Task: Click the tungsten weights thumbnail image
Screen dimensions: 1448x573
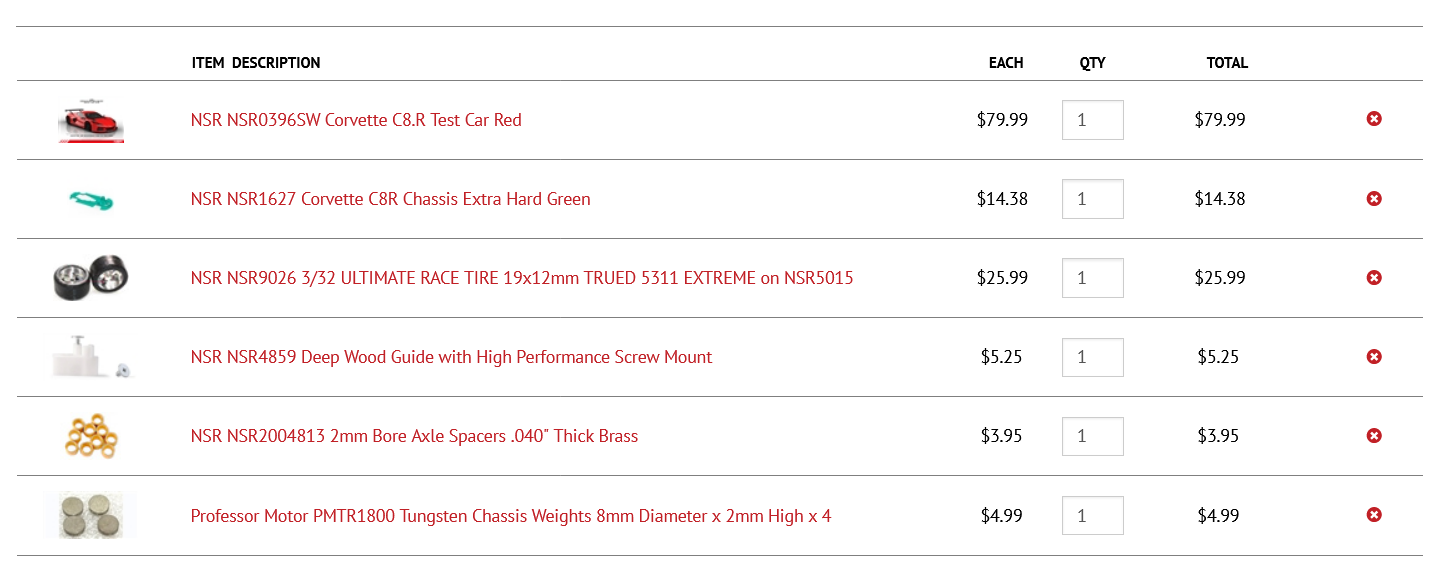Action: [91, 515]
